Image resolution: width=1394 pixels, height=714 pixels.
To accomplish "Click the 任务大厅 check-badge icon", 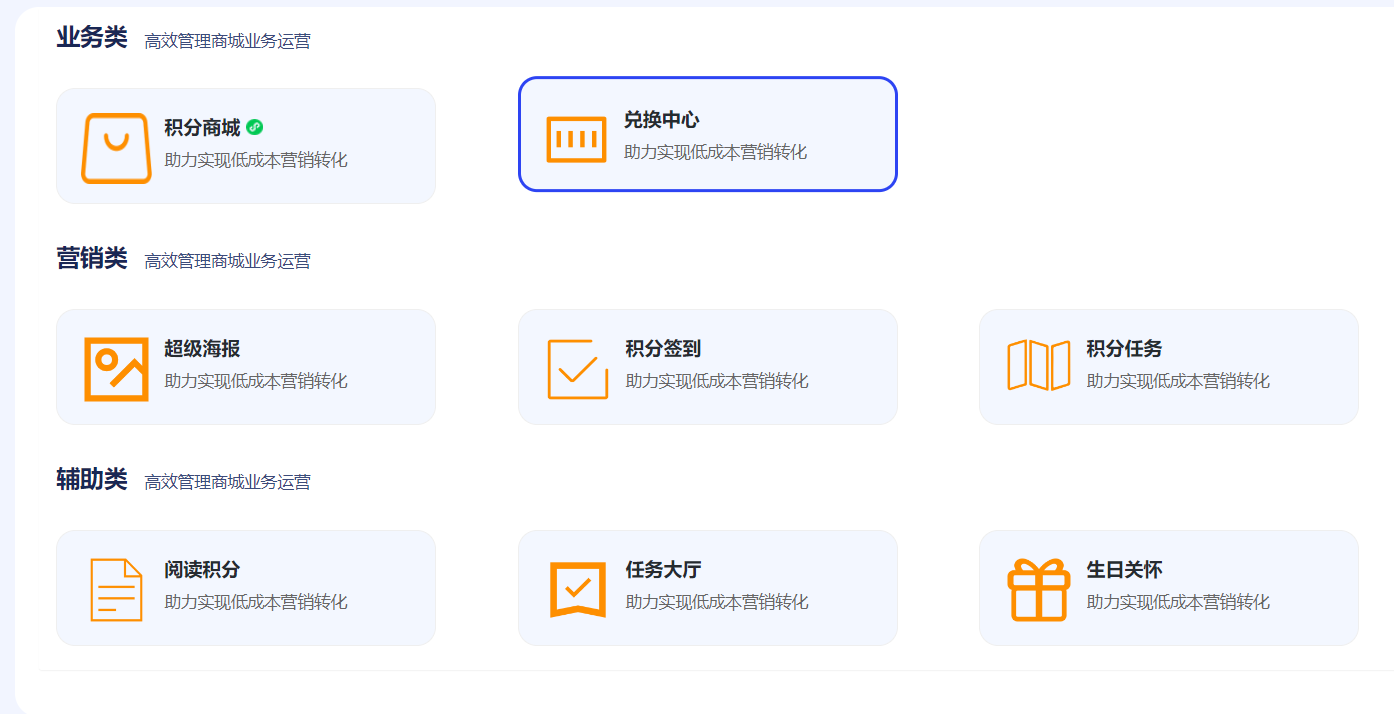I will (576, 587).
